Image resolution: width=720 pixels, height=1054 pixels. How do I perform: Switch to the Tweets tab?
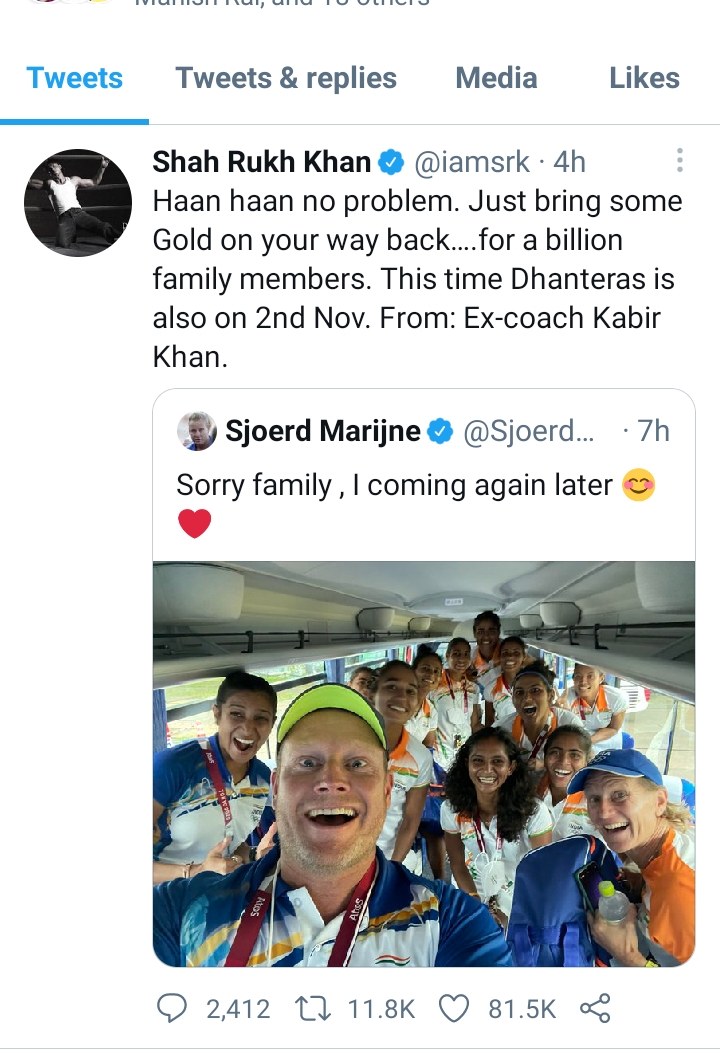[75, 78]
